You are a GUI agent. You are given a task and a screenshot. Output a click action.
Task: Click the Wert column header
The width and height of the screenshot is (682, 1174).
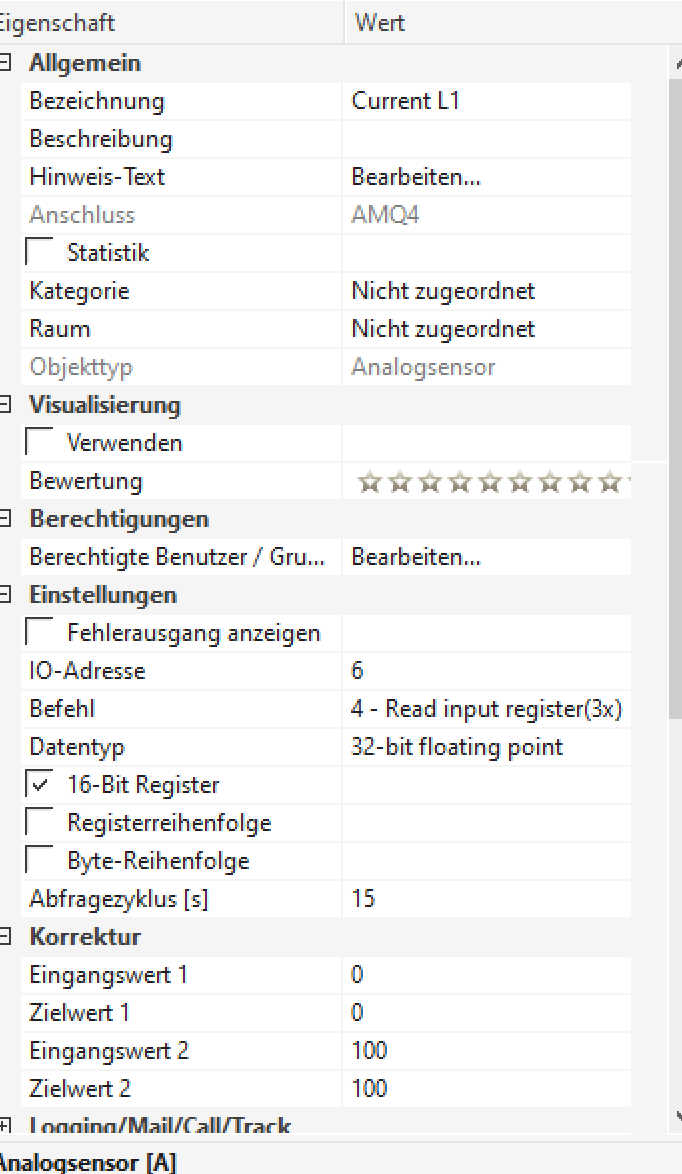click(380, 22)
